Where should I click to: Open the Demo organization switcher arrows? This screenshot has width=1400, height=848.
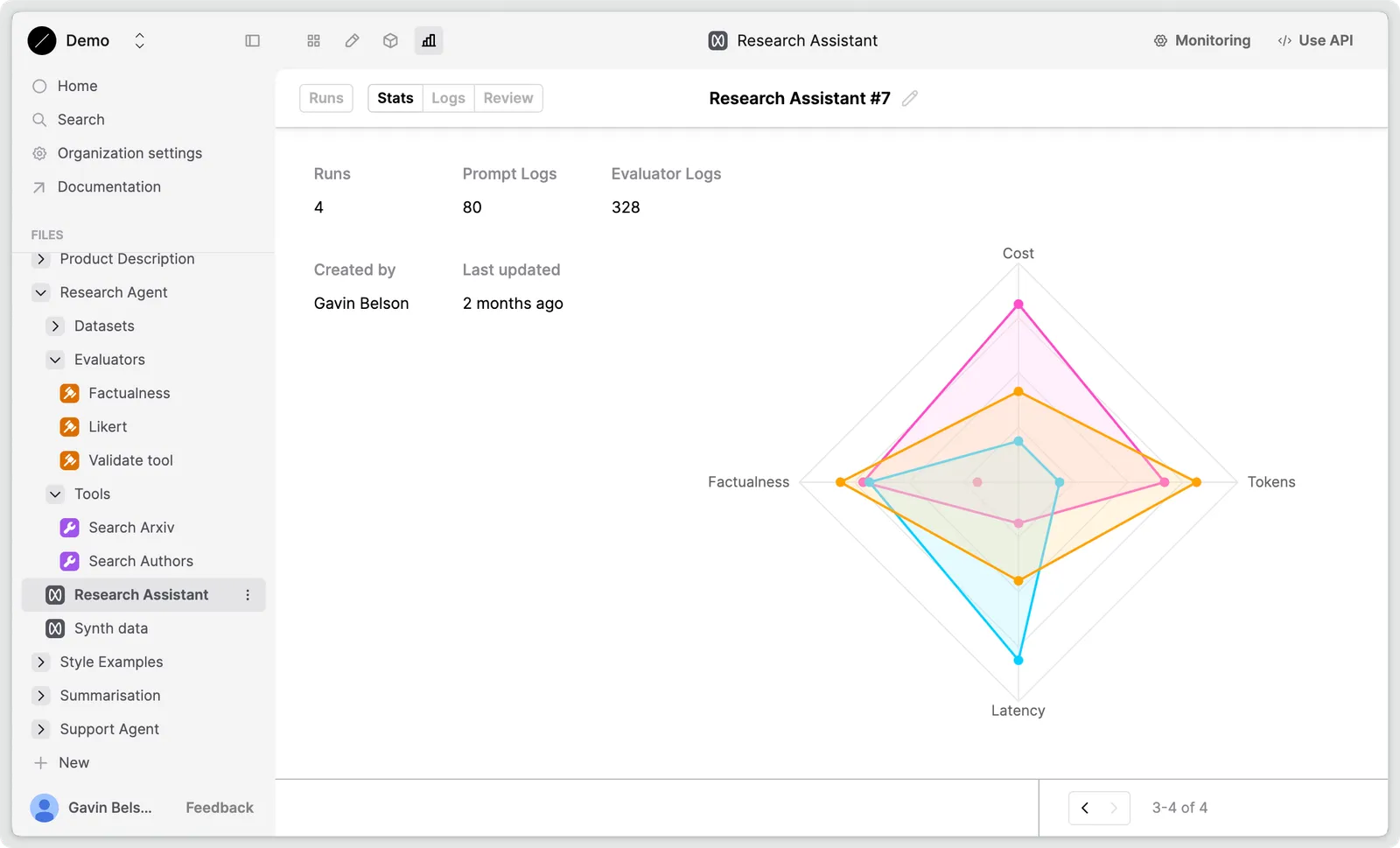[139, 40]
